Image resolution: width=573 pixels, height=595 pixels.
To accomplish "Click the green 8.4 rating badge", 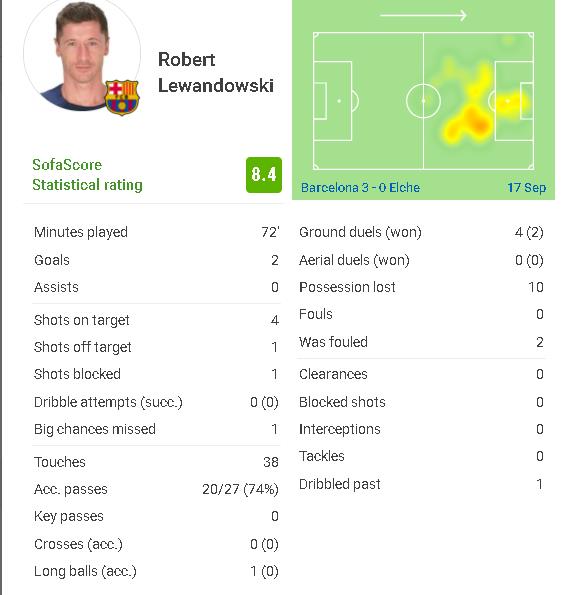I will pos(264,175).
